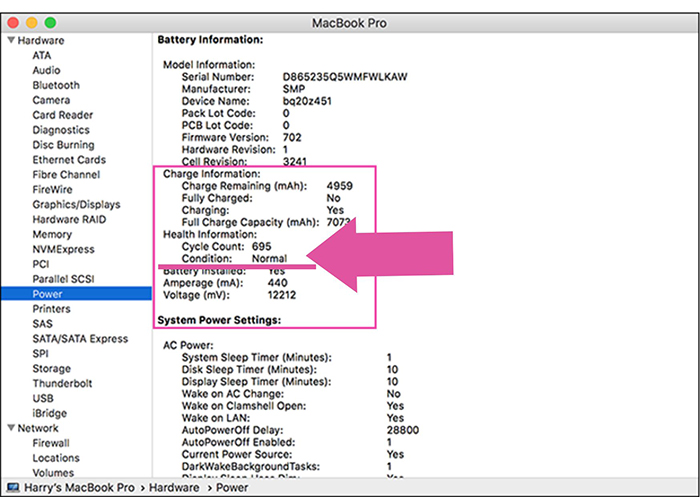Click the Firmware Version value 702

point(292,137)
